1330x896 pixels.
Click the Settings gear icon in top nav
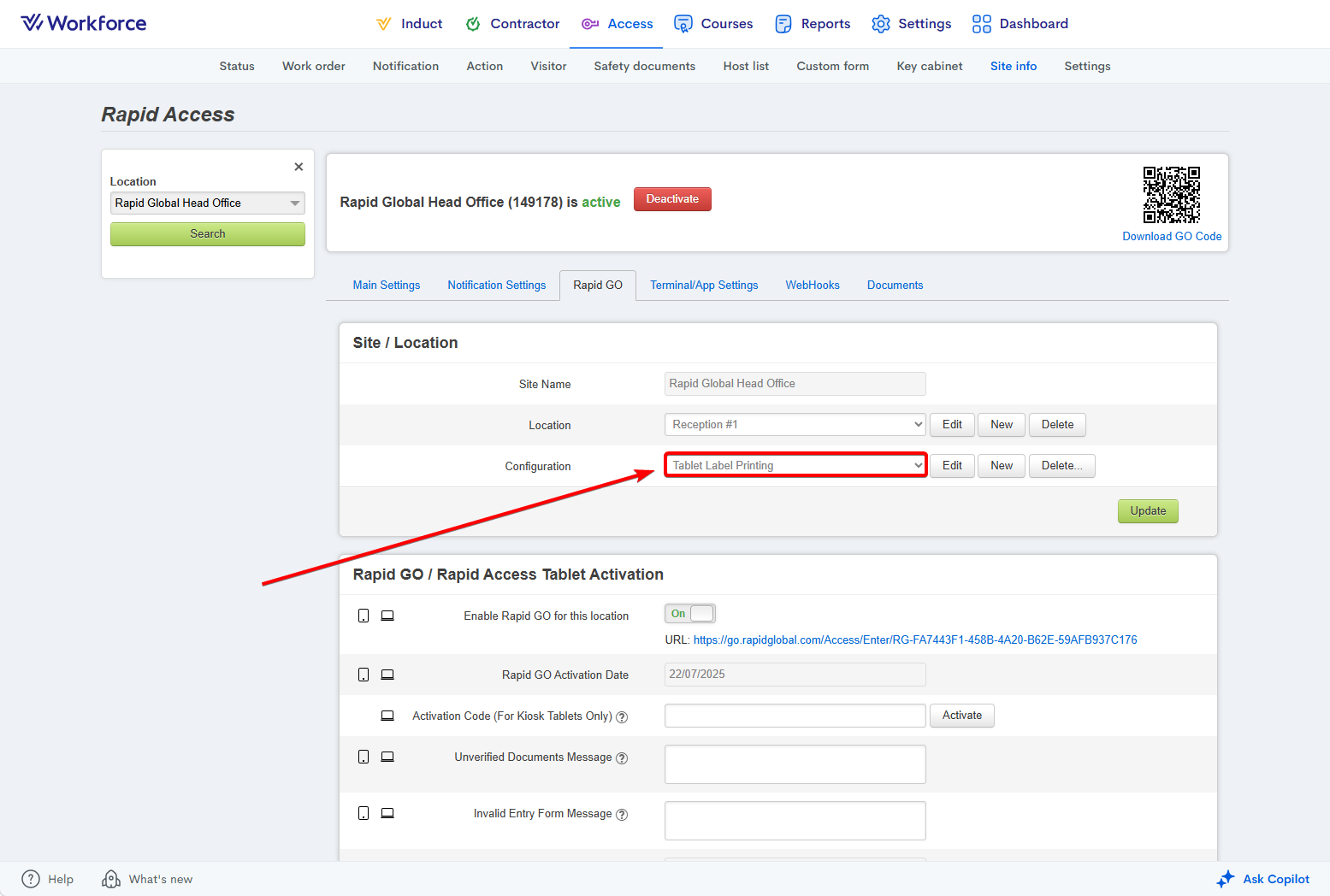tap(881, 24)
